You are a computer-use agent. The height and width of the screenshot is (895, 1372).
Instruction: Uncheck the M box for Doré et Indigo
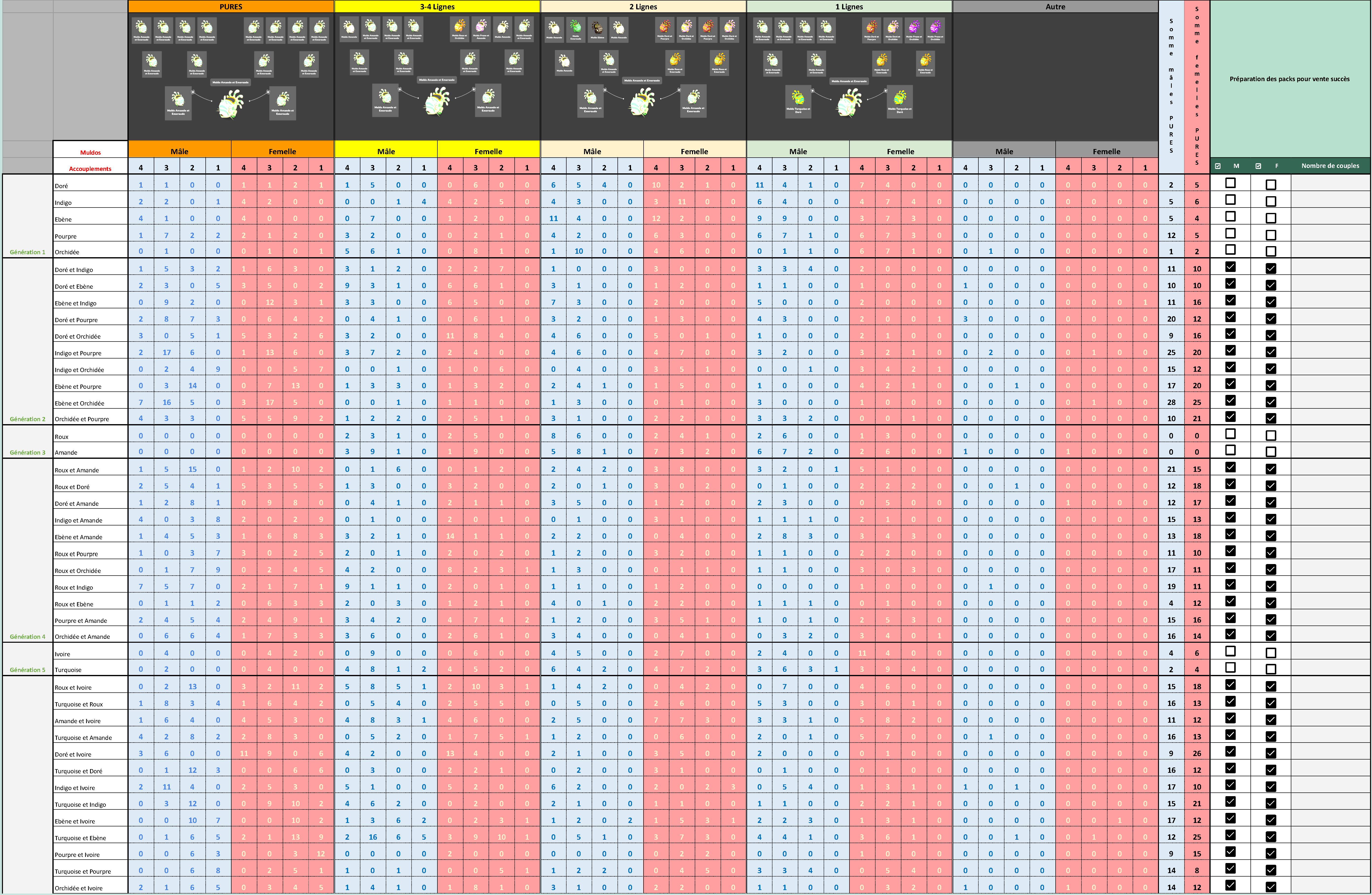click(1230, 267)
